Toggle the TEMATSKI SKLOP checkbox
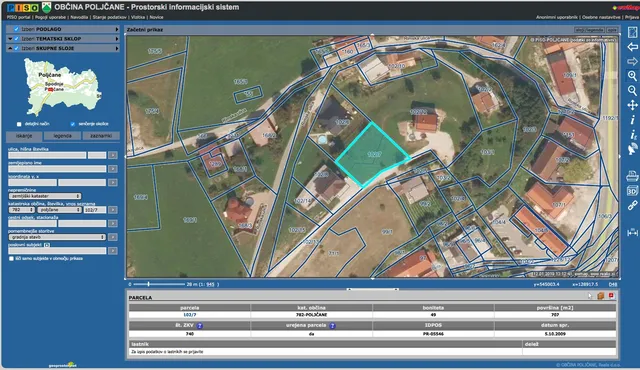 click(x=17, y=39)
